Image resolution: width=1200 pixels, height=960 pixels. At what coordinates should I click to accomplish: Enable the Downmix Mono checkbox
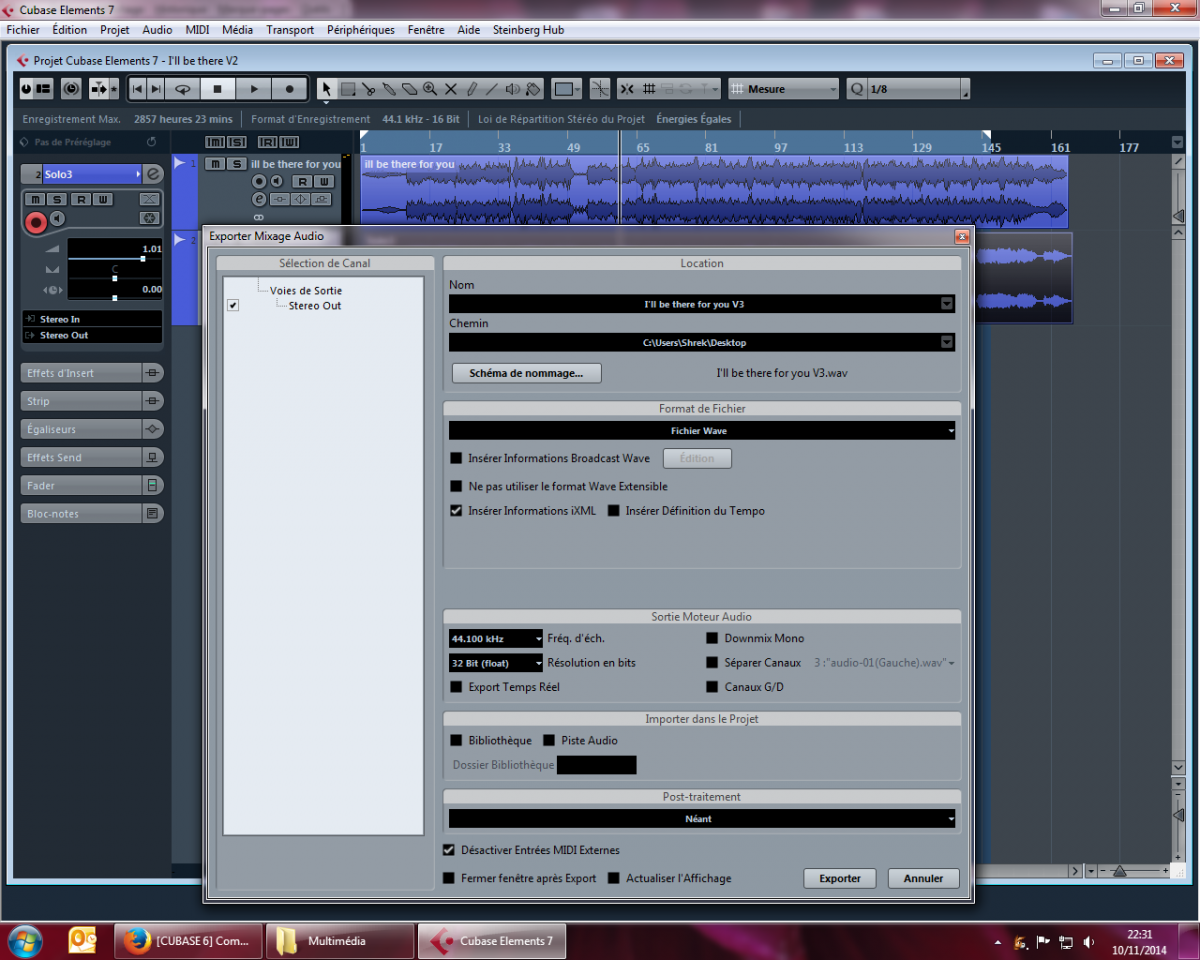(x=712, y=638)
